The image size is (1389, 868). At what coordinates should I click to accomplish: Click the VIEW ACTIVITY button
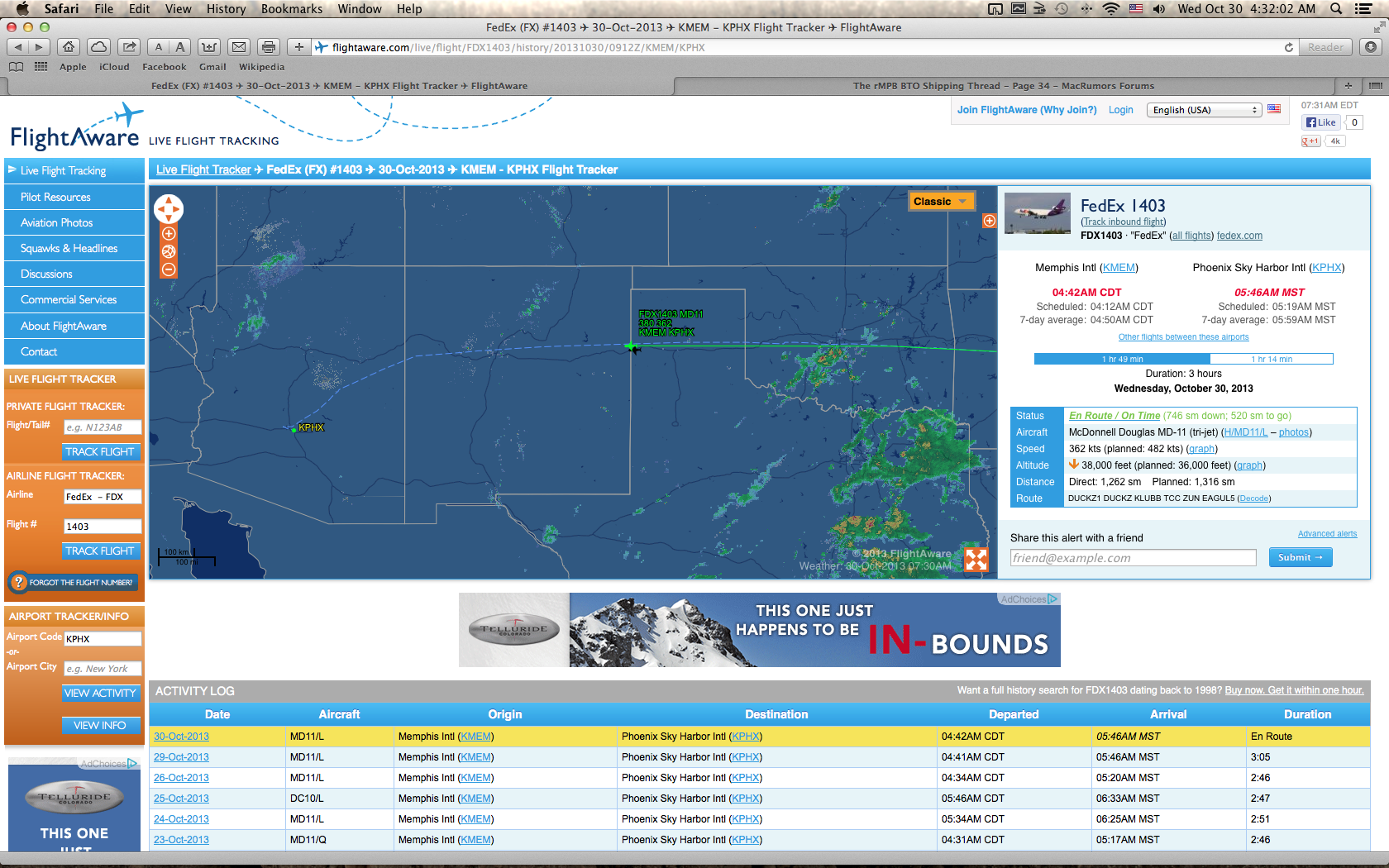100,693
